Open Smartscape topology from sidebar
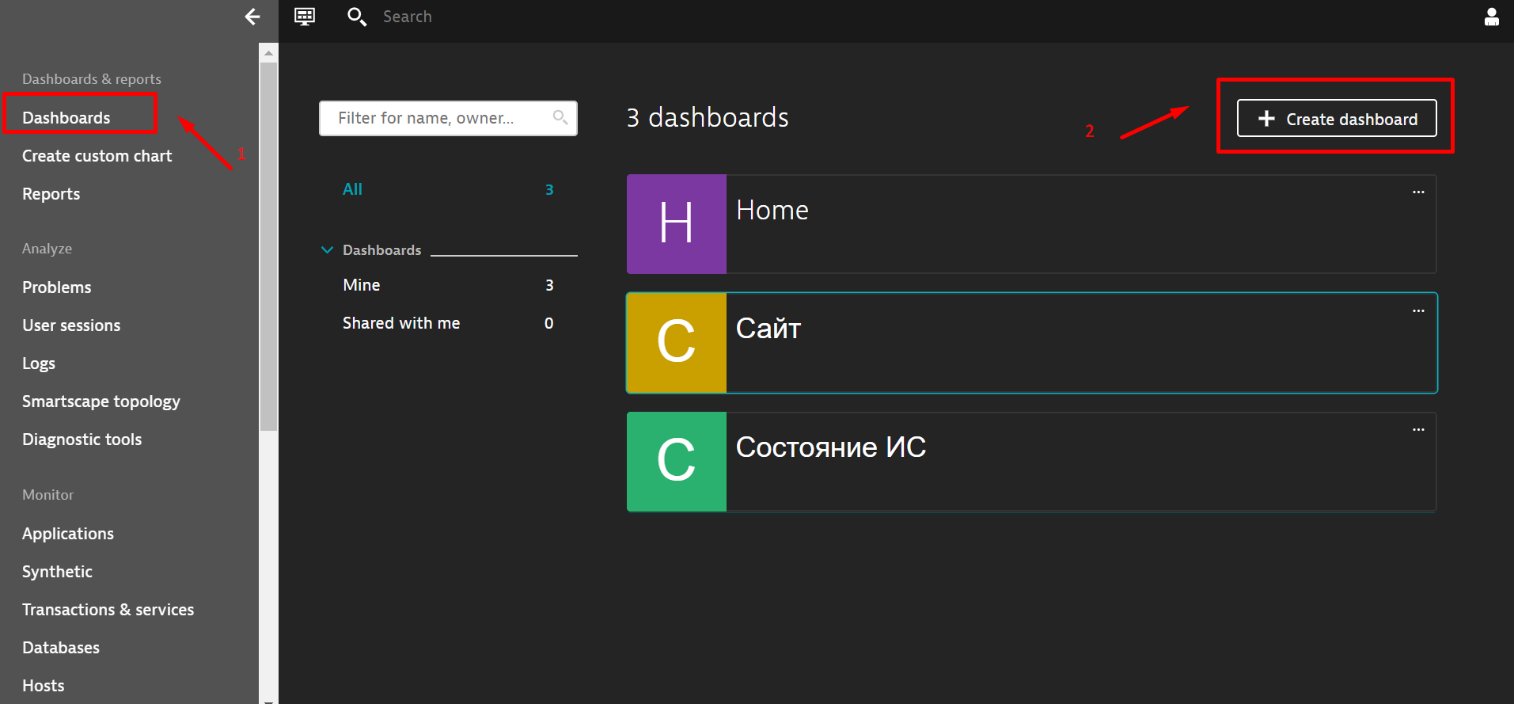Image resolution: width=1514 pixels, height=704 pixels. click(101, 402)
